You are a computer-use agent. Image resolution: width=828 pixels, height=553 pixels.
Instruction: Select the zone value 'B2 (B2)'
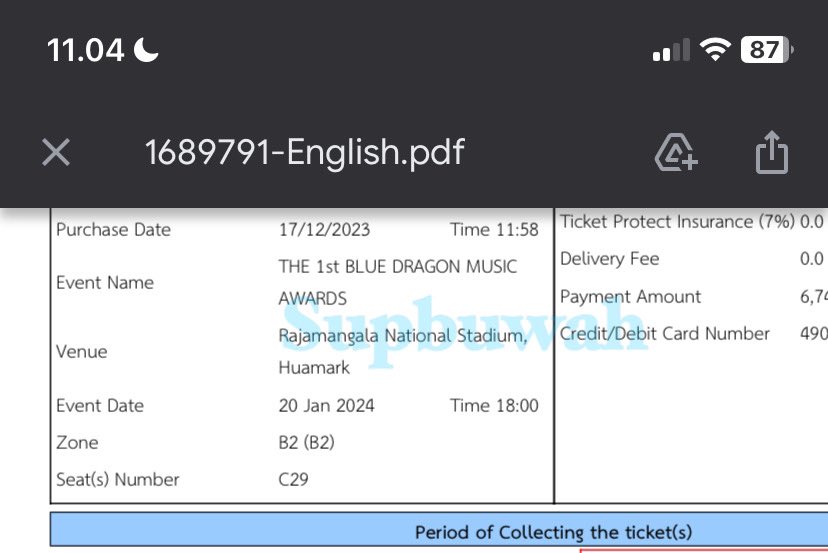(306, 443)
